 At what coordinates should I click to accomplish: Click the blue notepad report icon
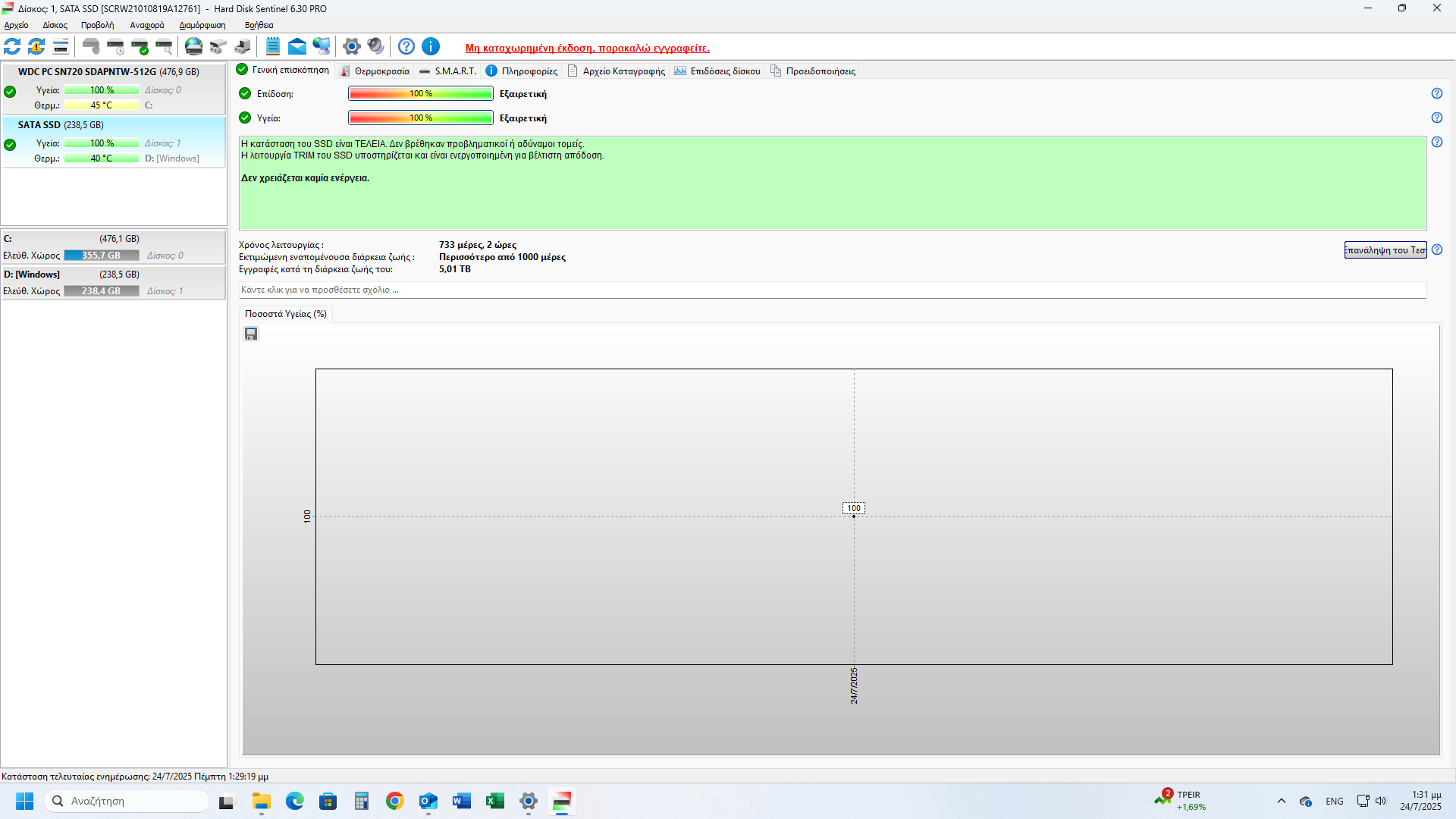click(x=273, y=47)
